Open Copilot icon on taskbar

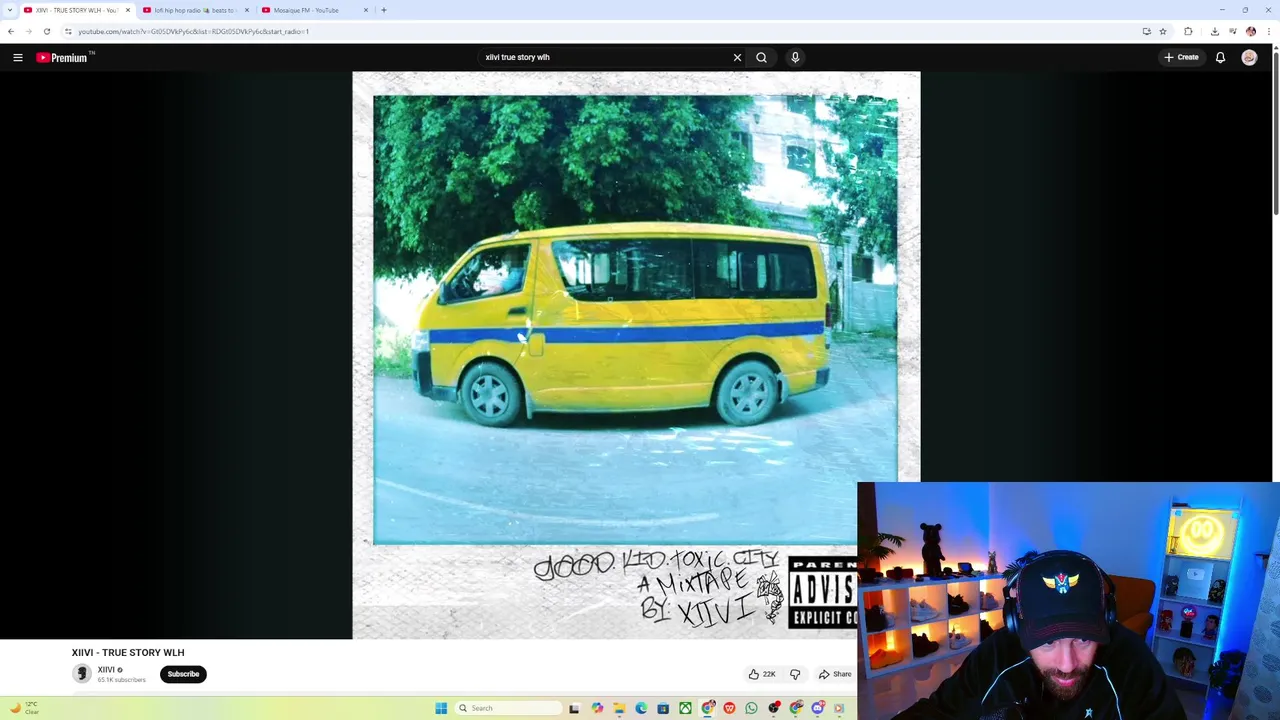point(597,708)
